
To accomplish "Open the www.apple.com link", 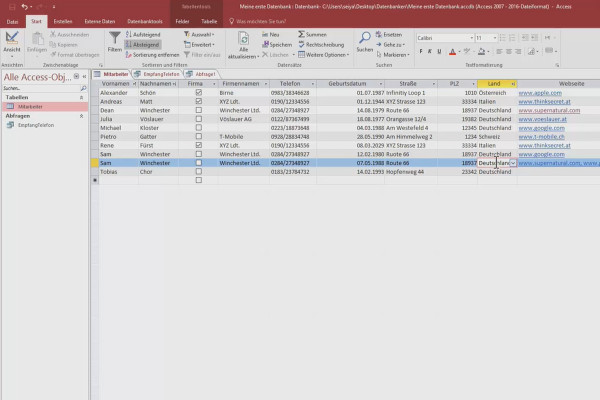I will coord(540,93).
